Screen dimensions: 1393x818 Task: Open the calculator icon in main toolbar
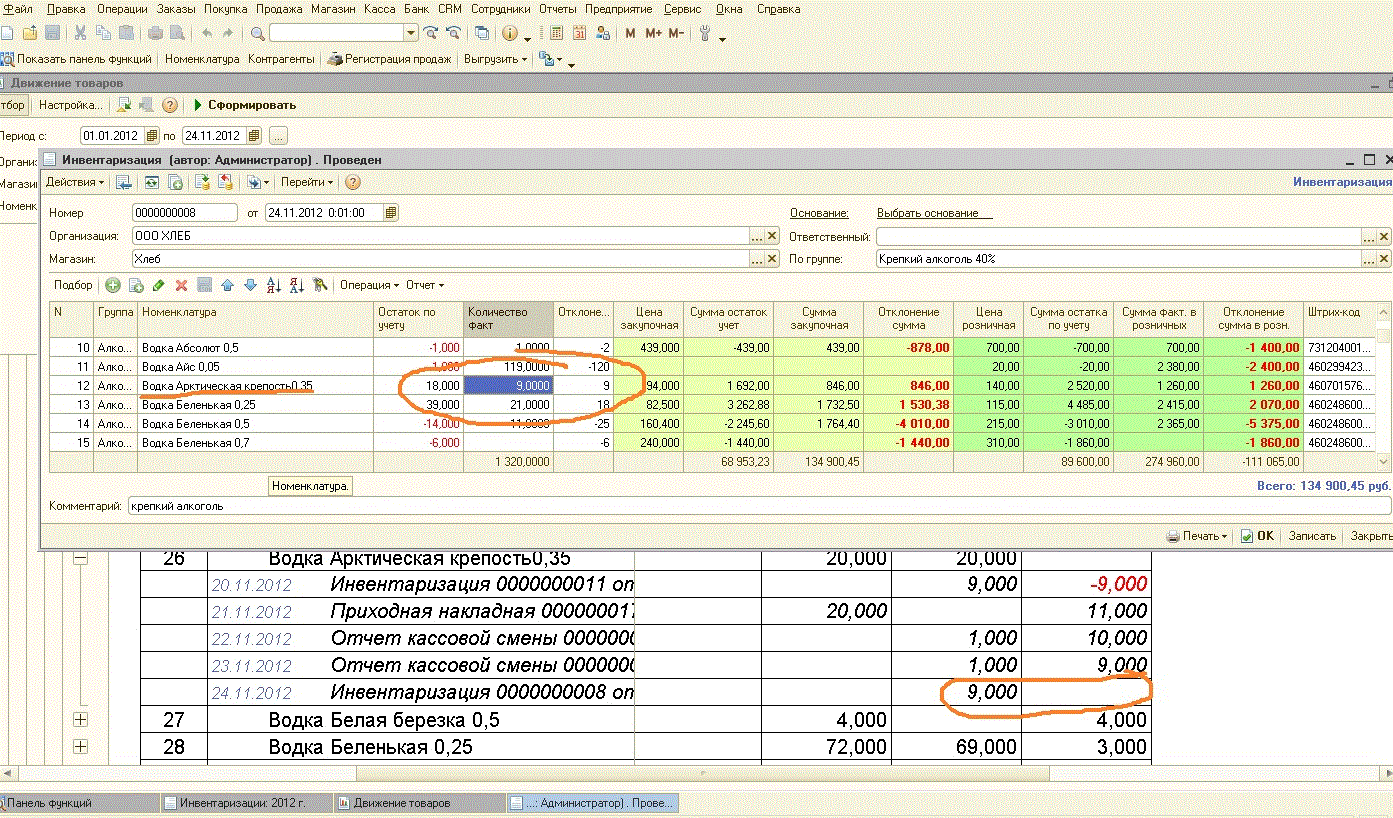557,33
